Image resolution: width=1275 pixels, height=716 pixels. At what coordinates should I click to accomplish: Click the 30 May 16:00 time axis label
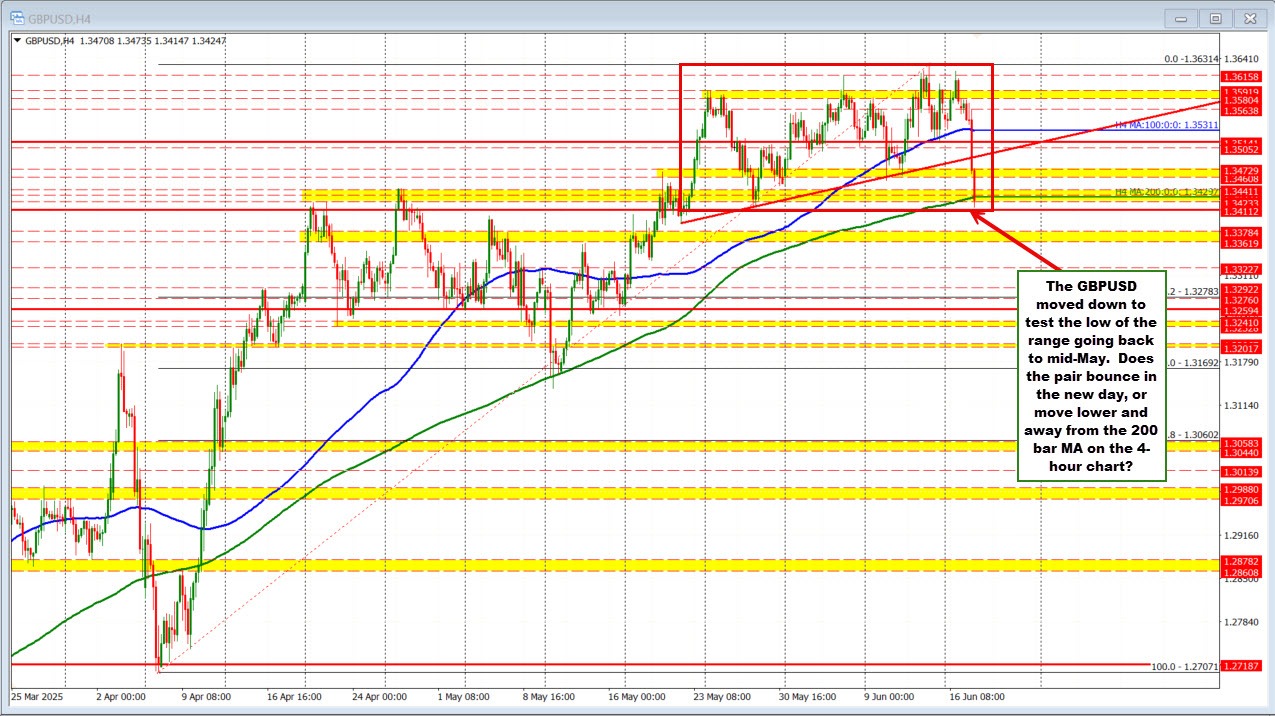pos(809,696)
